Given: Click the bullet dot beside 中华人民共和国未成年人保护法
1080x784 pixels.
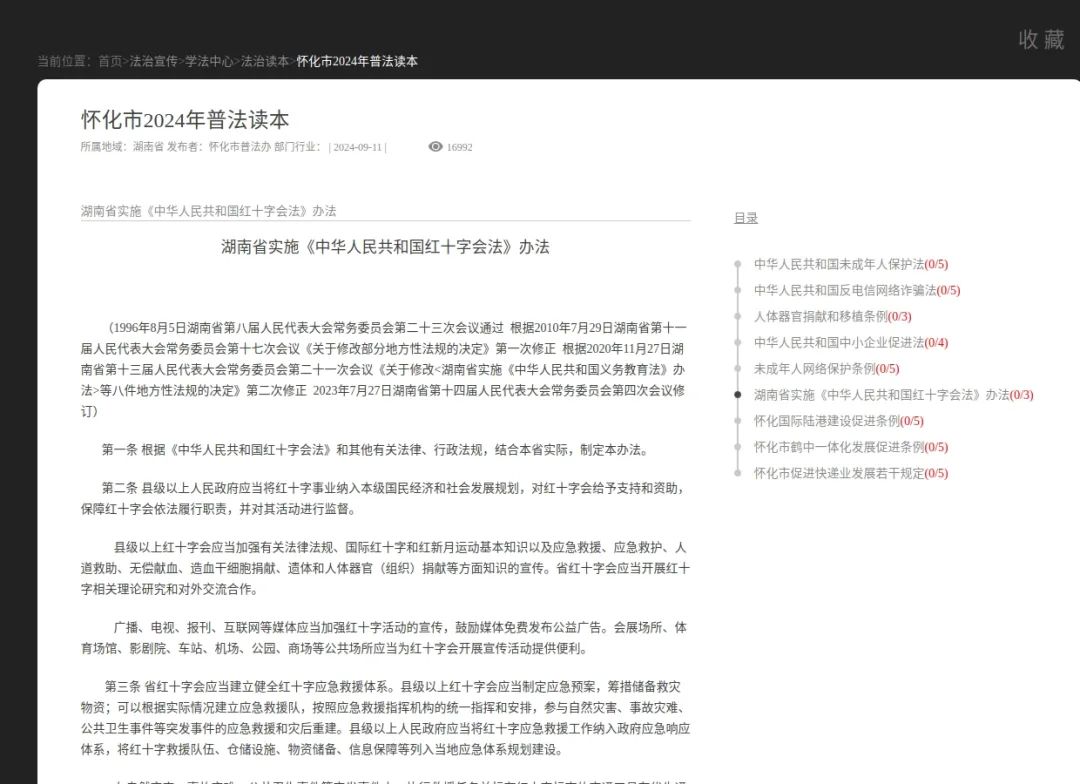Looking at the screenshot, I should [x=739, y=265].
